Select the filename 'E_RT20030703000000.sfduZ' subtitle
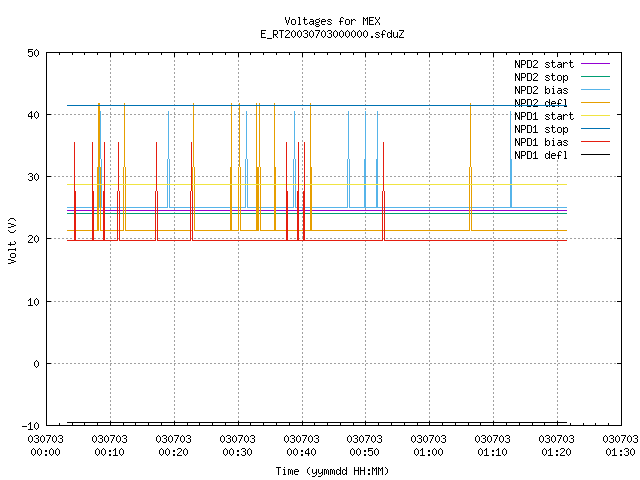The height and width of the screenshot is (480, 640). click(332, 34)
